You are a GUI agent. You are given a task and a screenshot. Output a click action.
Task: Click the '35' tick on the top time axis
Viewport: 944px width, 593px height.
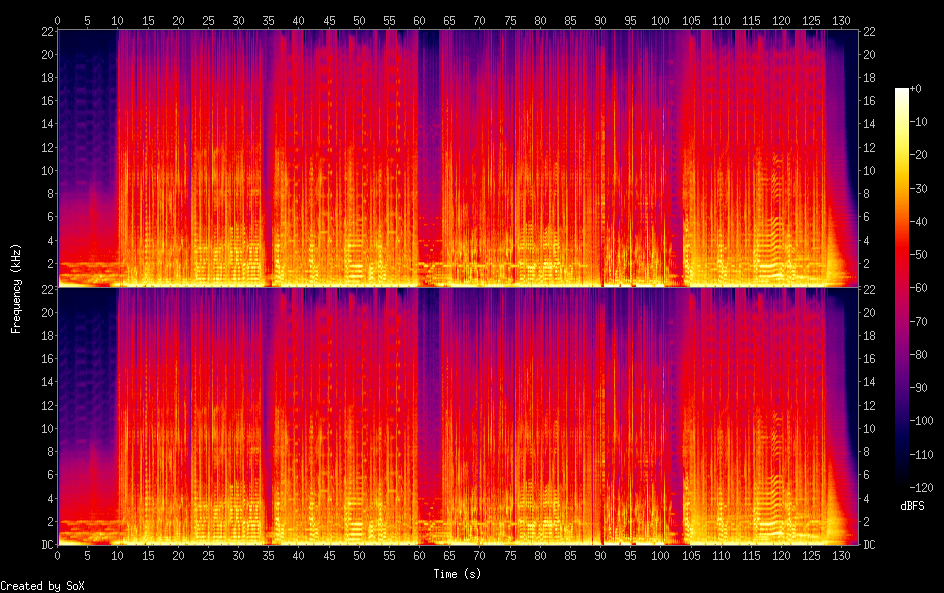[269, 20]
